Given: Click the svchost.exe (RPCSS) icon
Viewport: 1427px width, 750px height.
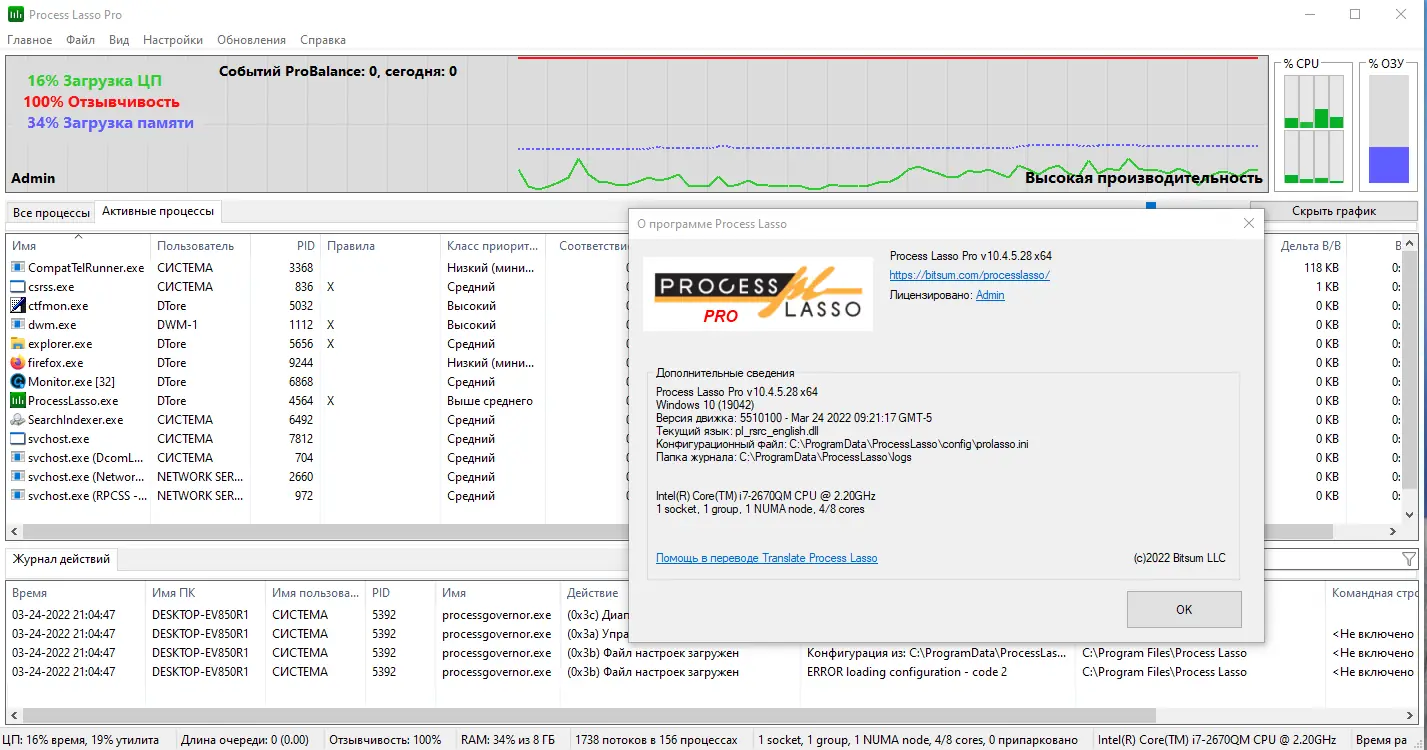Looking at the screenshot, I should (x=18, y=496).
